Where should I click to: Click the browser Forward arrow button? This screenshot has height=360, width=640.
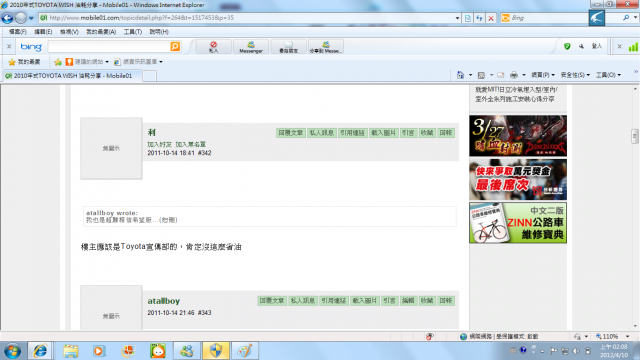(x=20, y=18)
